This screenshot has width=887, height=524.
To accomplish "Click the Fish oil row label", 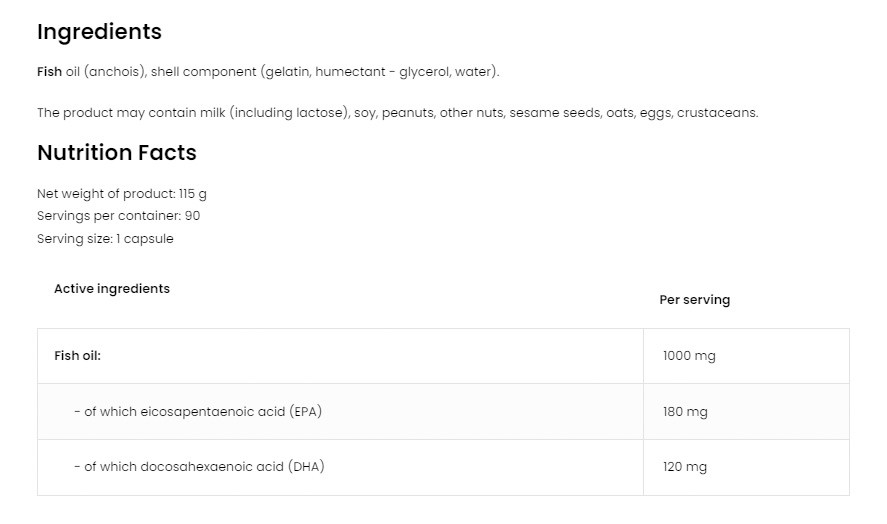I will [77, 356].
